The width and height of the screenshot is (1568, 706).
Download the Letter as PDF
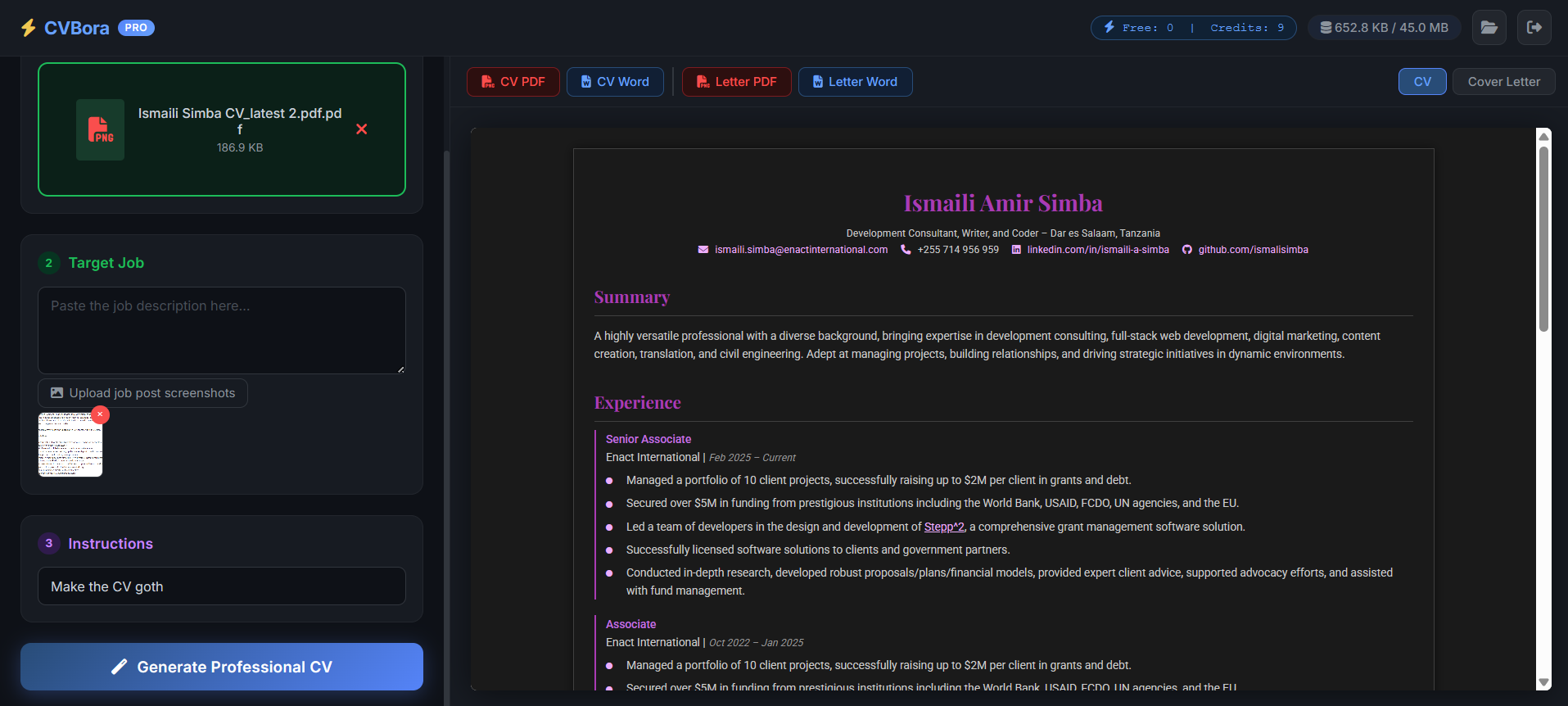coord(737,82)
